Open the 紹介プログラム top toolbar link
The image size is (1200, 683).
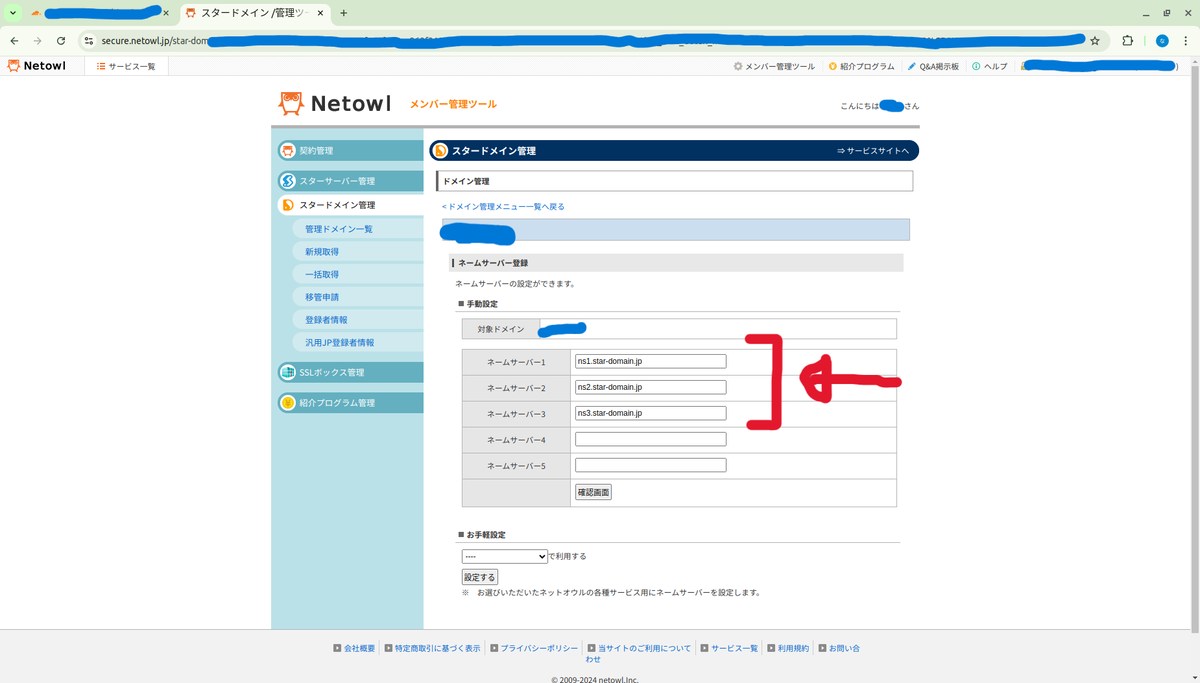click(861, 66)
